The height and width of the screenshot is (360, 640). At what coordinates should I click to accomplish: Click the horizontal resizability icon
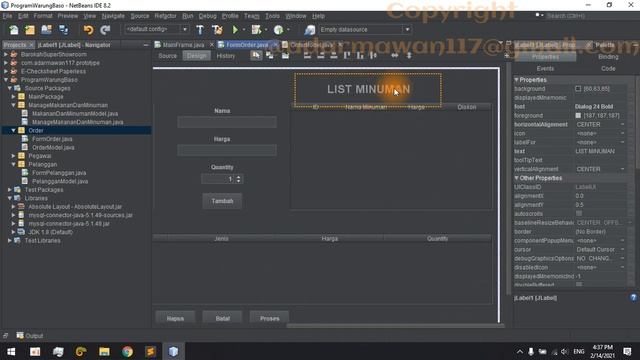[394, 56]
